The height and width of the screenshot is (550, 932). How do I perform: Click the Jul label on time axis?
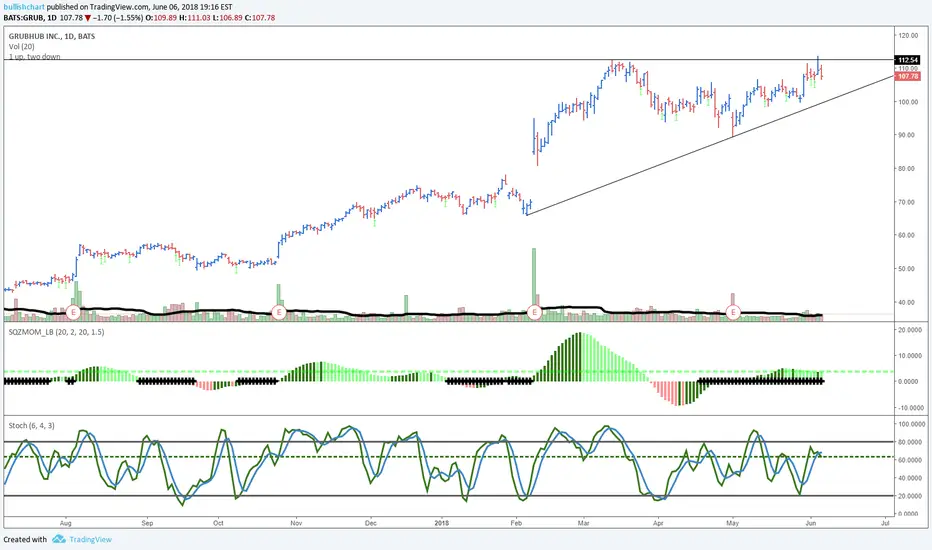(885, 523)
